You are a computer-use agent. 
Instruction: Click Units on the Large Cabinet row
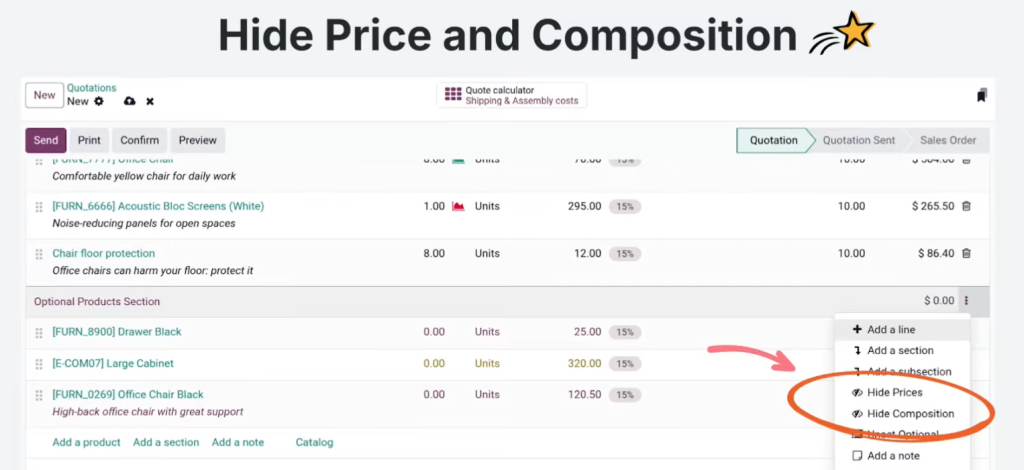(487, 363)
